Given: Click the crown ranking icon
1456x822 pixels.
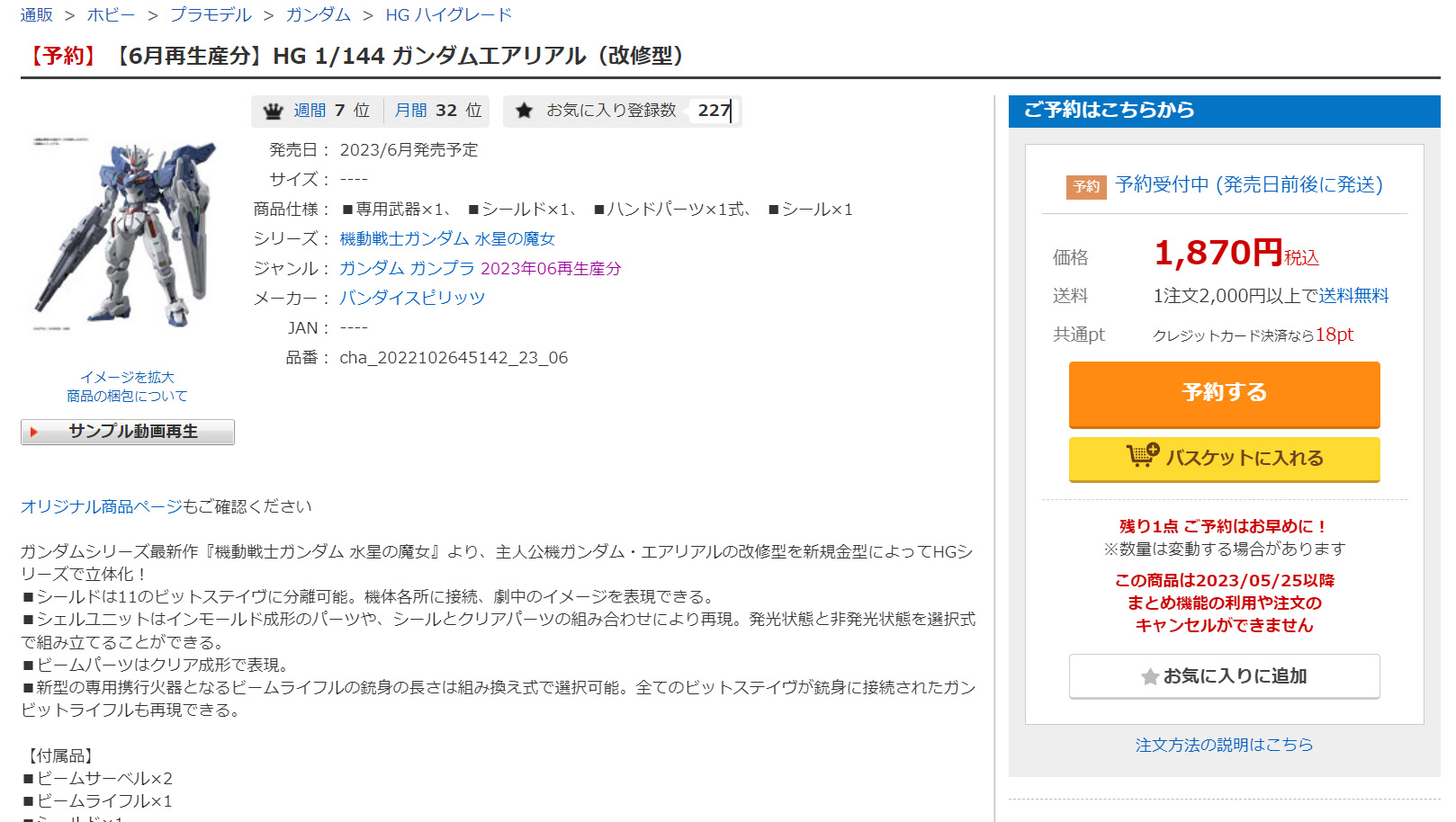Looking at the screenshot, I should pos(273,112).
